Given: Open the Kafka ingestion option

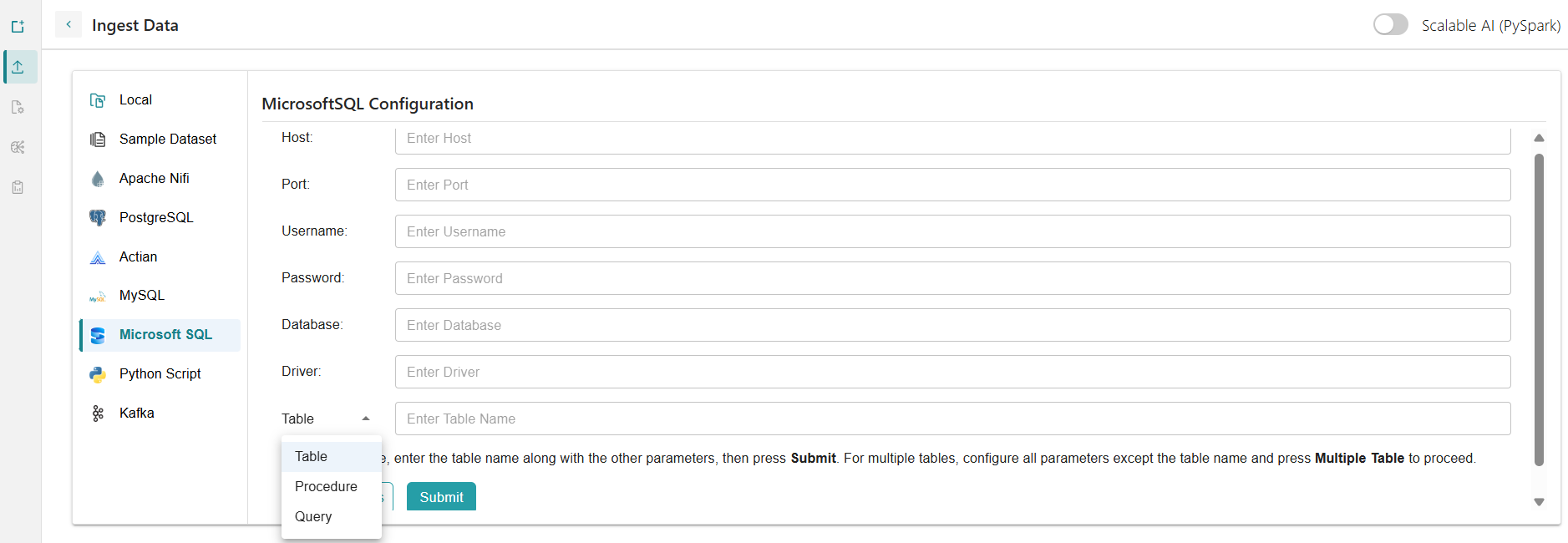Looking at the screenshot, I should pyautogui.click(x=136, y=413).
